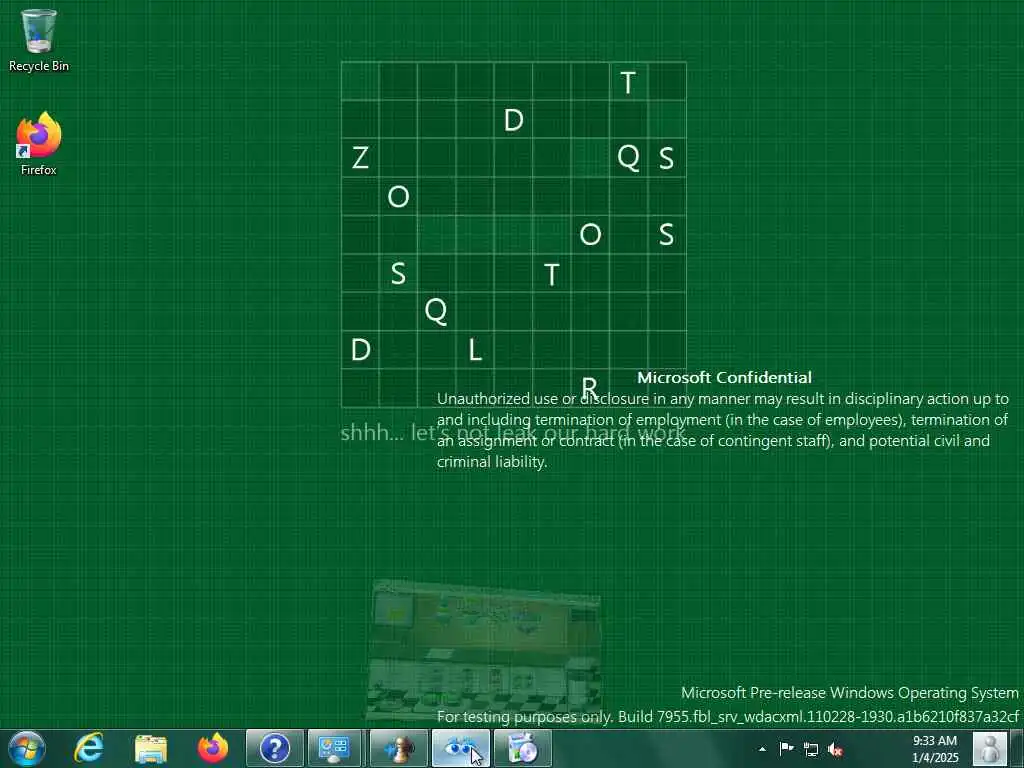Click the grid letter S in the T row
This screenshot has height=768, width=1024.
click(398, 273)
